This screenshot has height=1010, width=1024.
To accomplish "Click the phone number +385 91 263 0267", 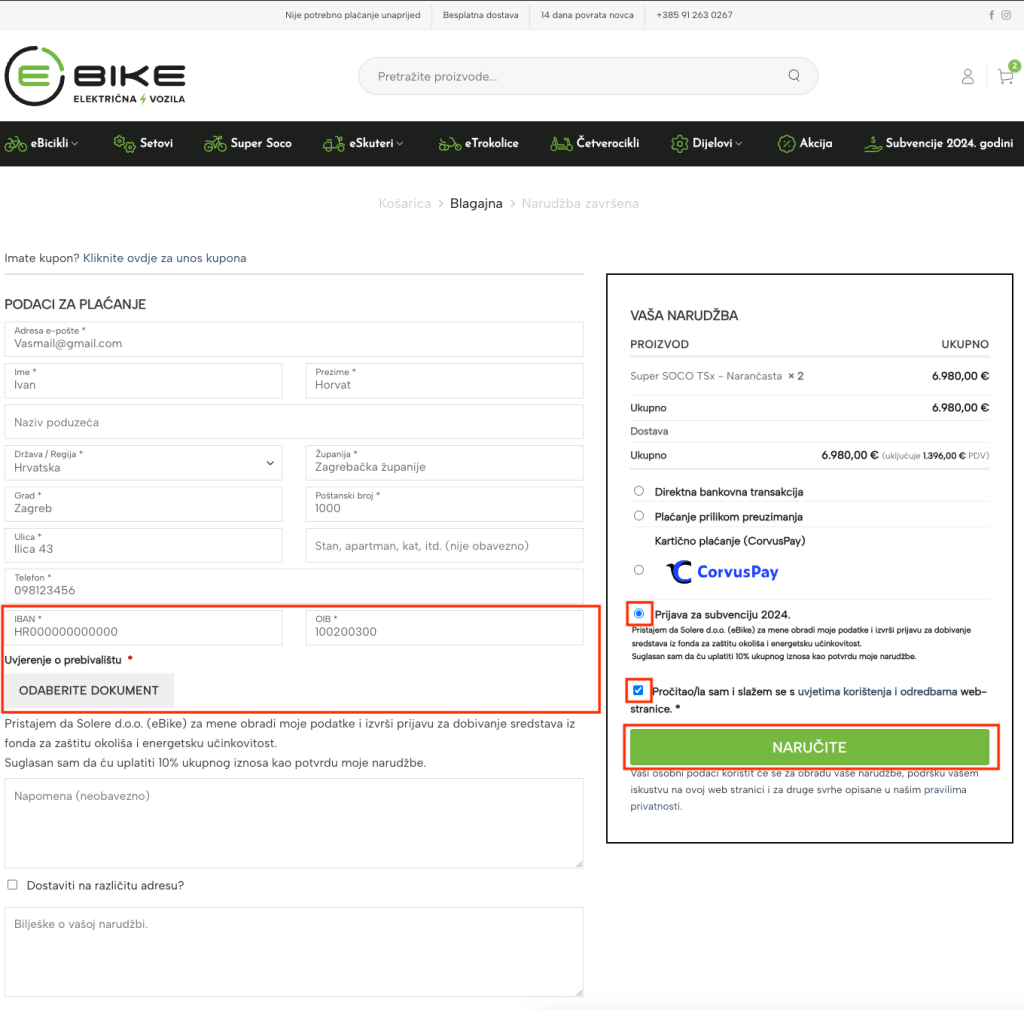I will [x=694, y=15].
